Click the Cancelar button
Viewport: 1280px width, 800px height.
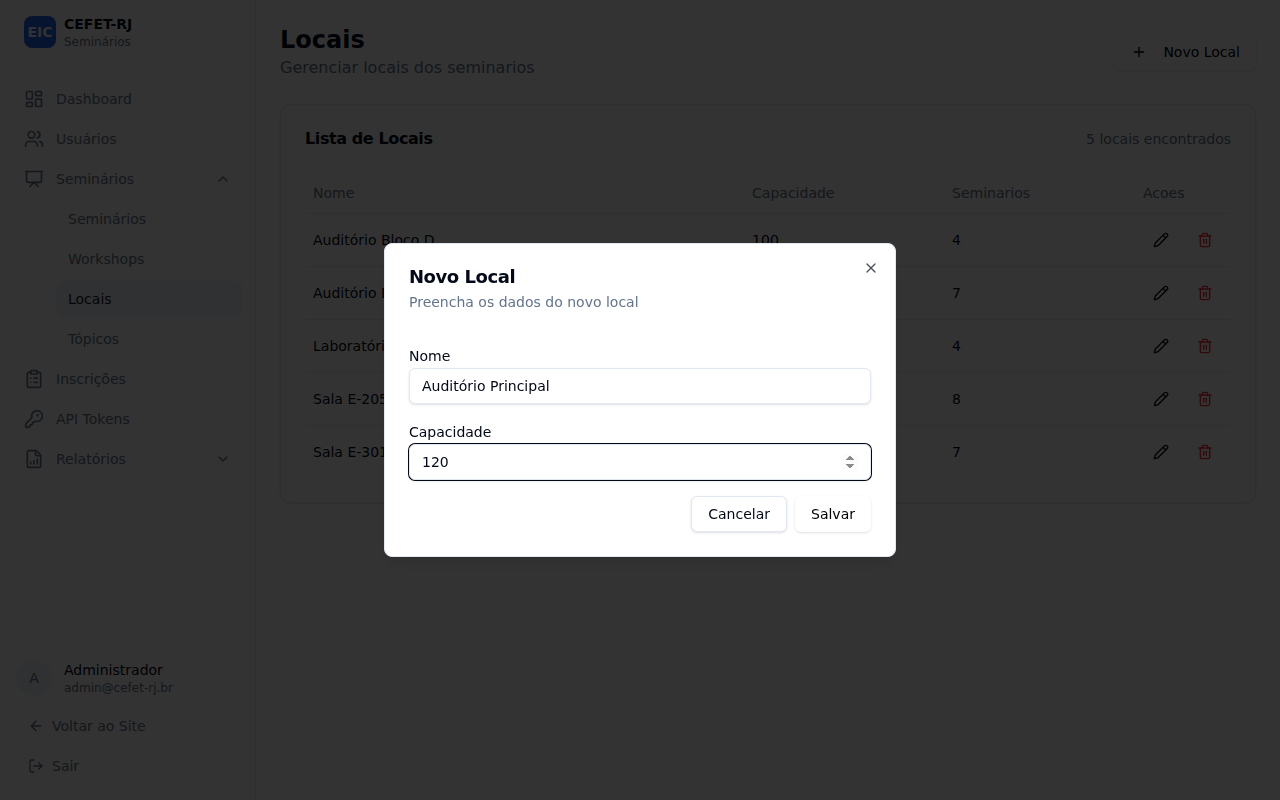point(739,514)
